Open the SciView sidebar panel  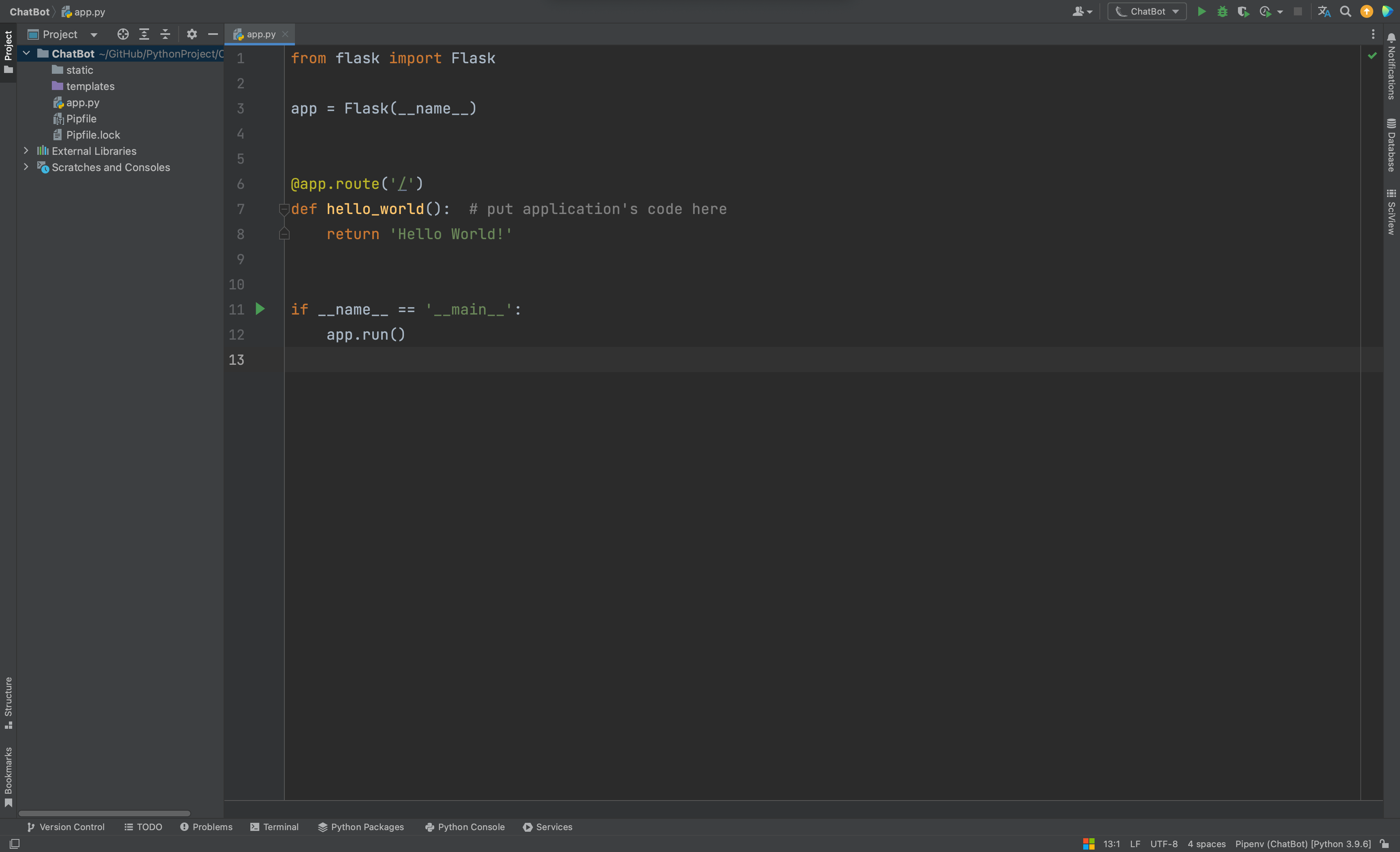point(1391,212)
